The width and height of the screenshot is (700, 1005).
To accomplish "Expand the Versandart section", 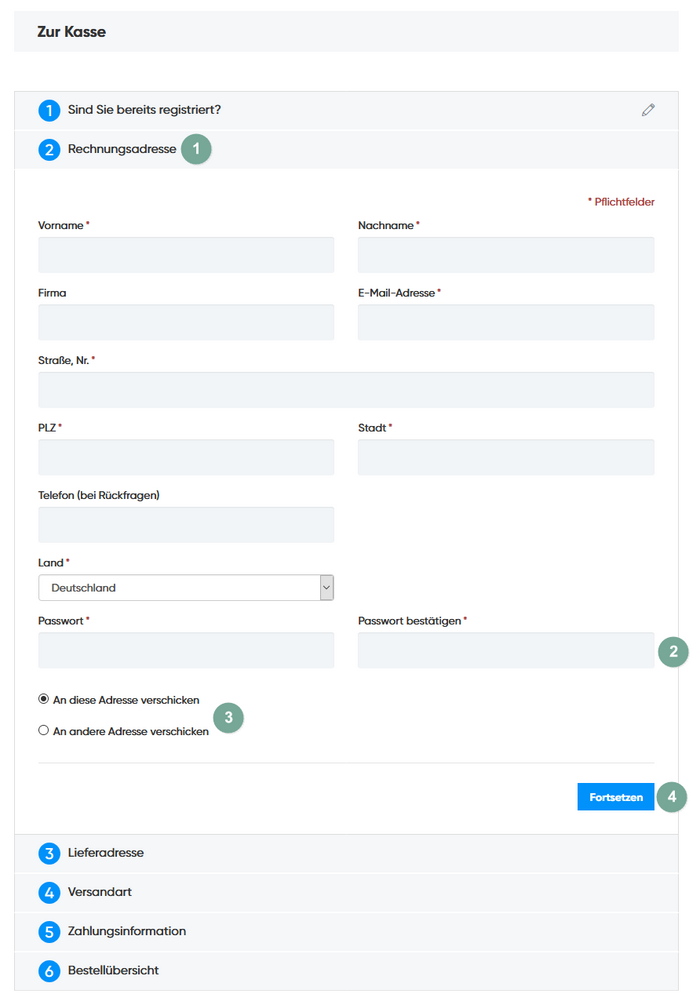I will pyautogui.click(x=100, y=892).
